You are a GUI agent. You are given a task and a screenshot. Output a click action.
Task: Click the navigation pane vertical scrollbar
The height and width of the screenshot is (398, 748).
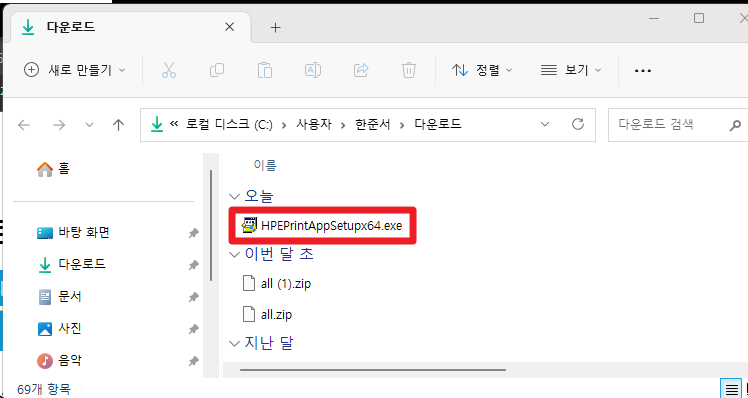coord(210,225)
